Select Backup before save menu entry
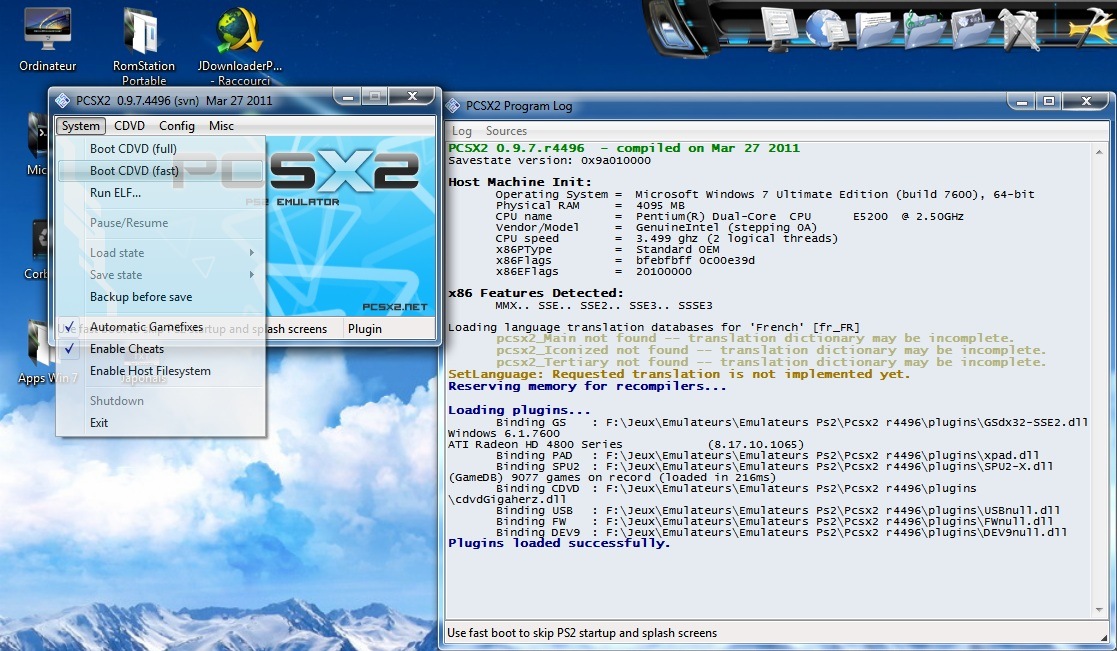Viewport: 1117px width, 651px height. point(141,297)
